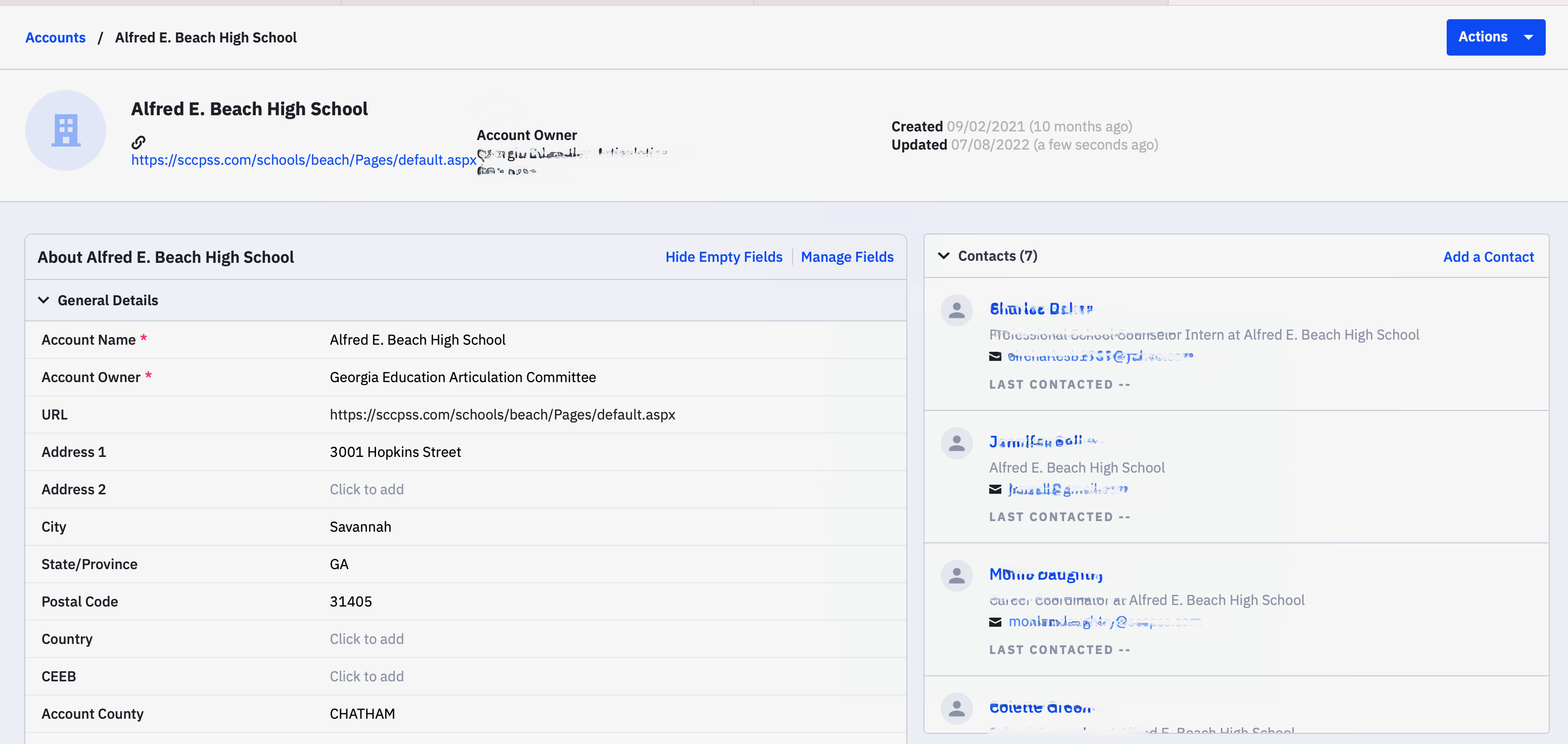Click fourth contact's person avatar icon
This screenshot has height=744, width=1568.
point(957,708)
